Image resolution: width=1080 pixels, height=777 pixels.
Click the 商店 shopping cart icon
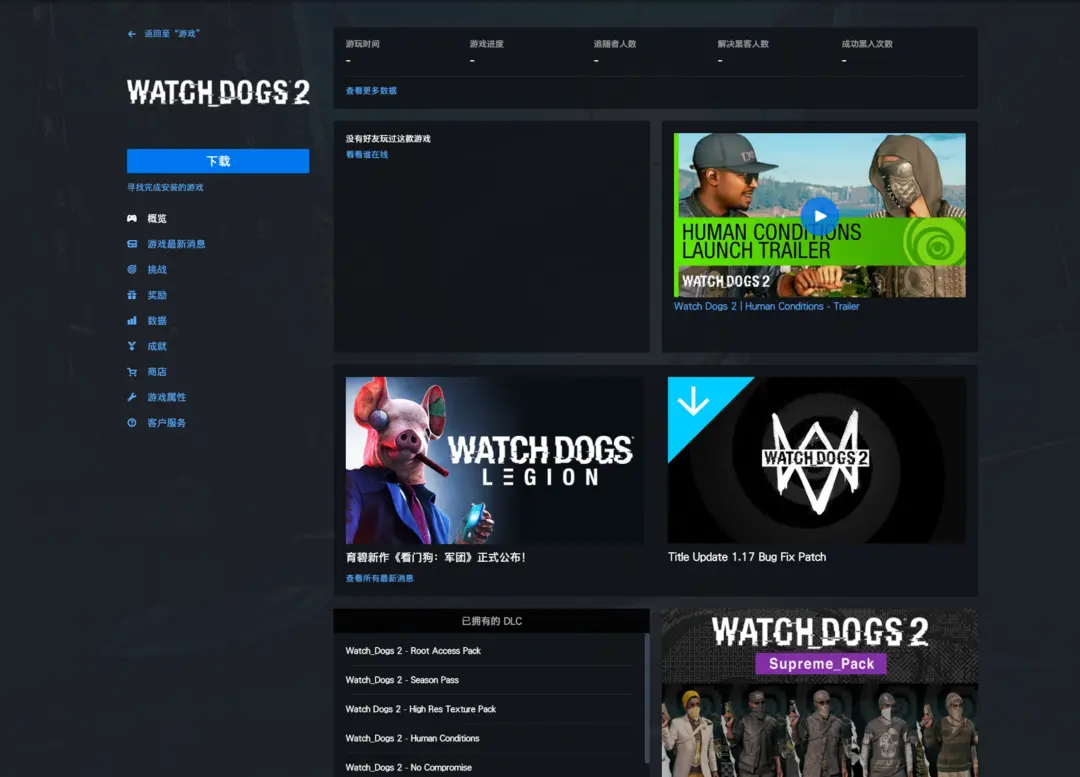pyautogui.click(x=132, y=371)
